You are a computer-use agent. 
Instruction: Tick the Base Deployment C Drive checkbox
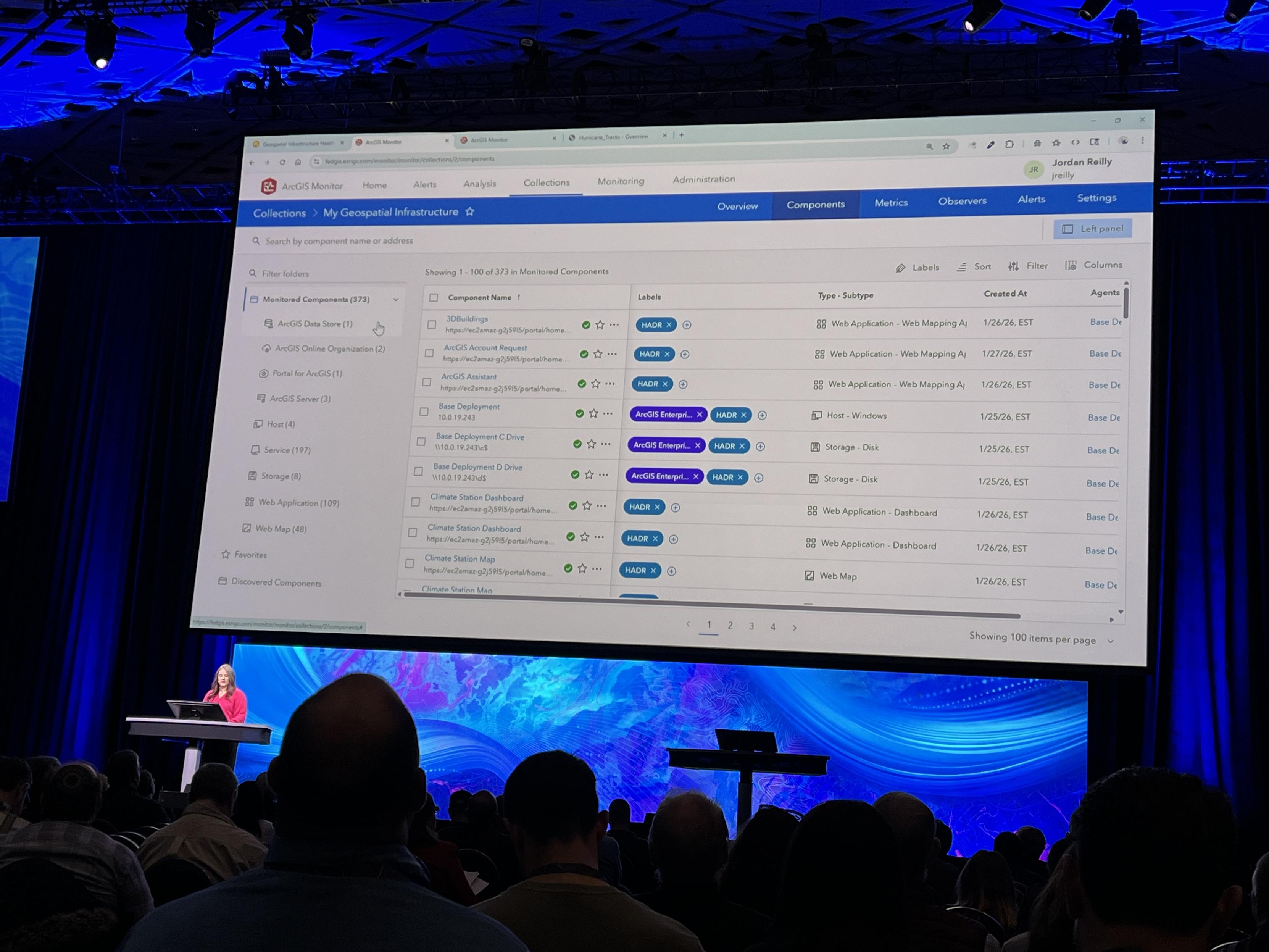421,442
